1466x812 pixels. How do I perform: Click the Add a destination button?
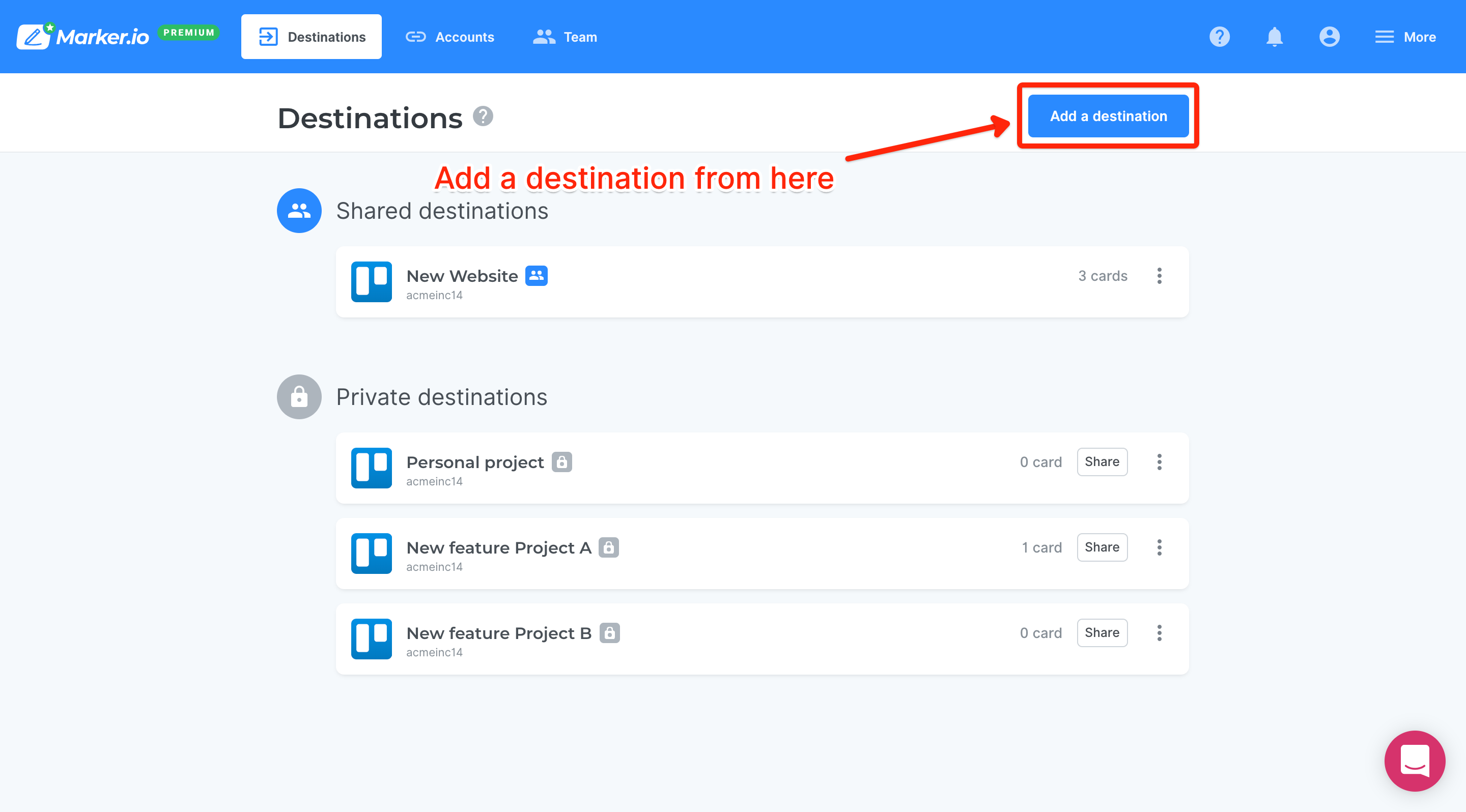[x=1108, y=116]
